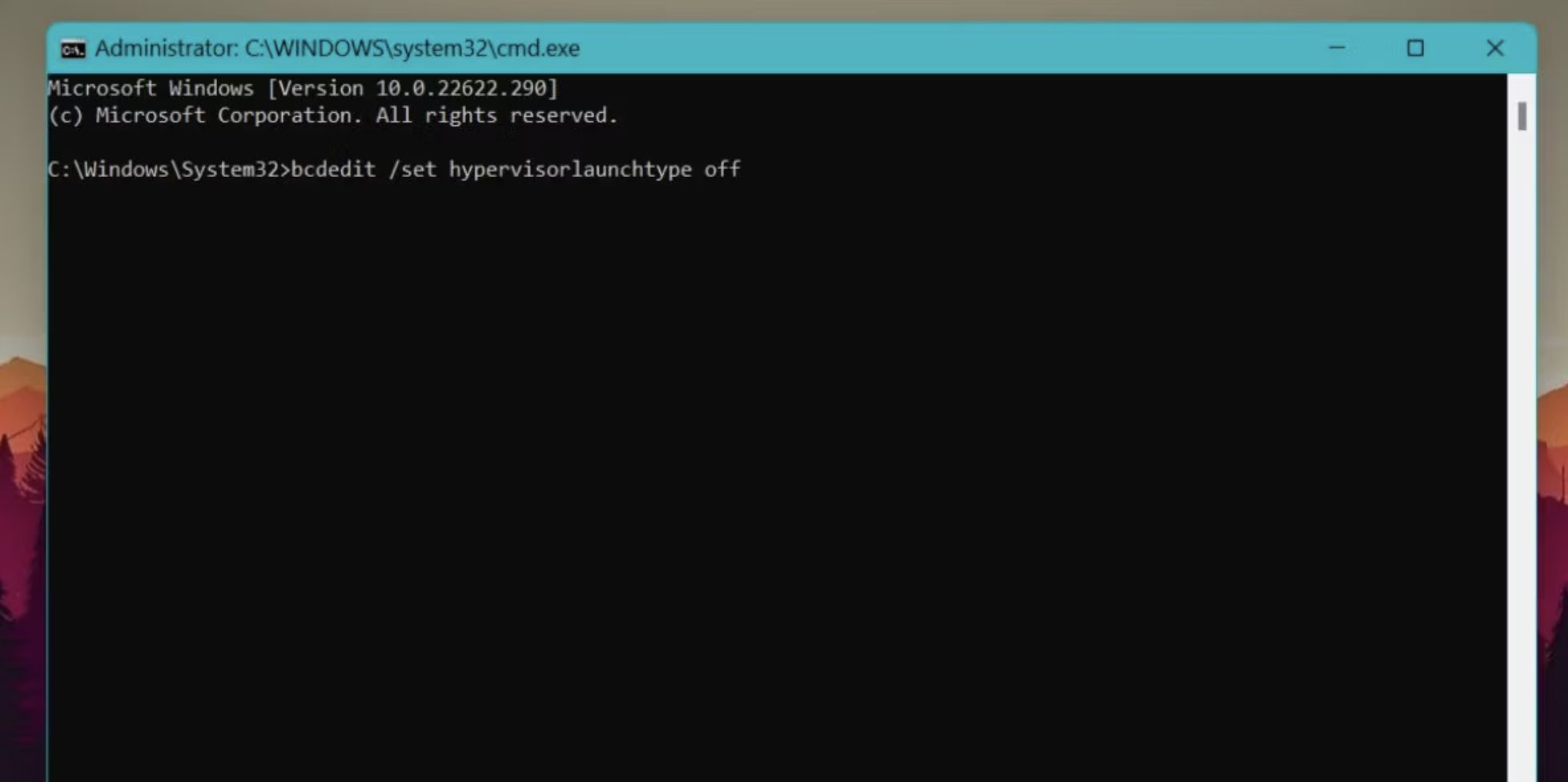Open the cmd.exe system menu icon
The image size is (1568, 782).
73,49
